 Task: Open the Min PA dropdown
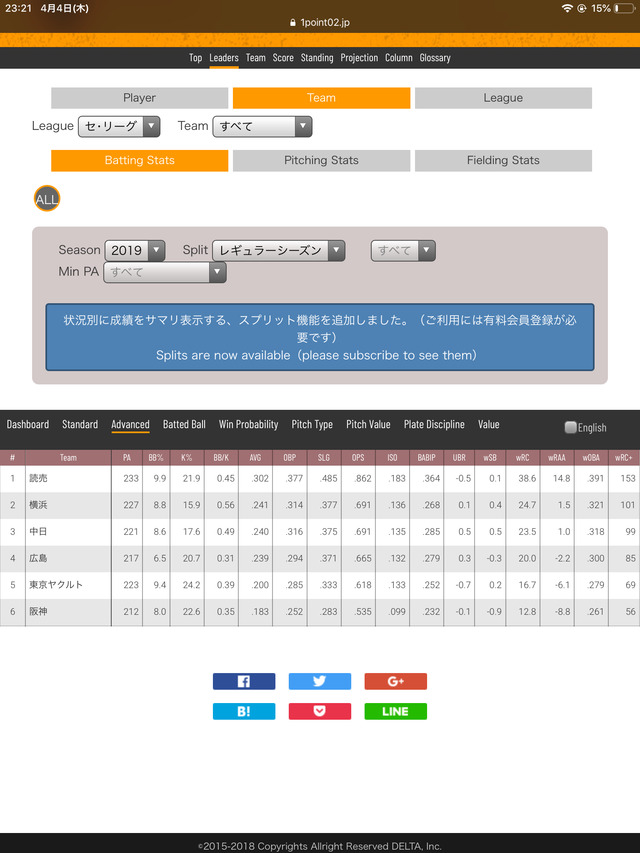tap(165, 272)
